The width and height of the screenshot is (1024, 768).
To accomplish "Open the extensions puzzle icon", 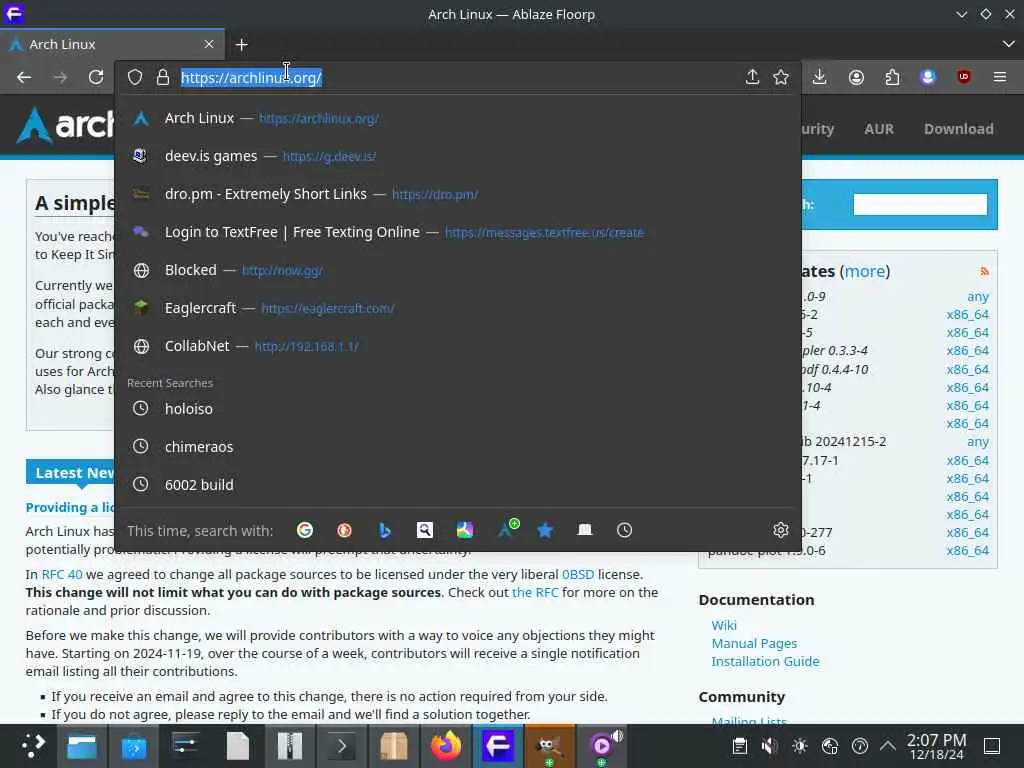I will coord(892,77).
